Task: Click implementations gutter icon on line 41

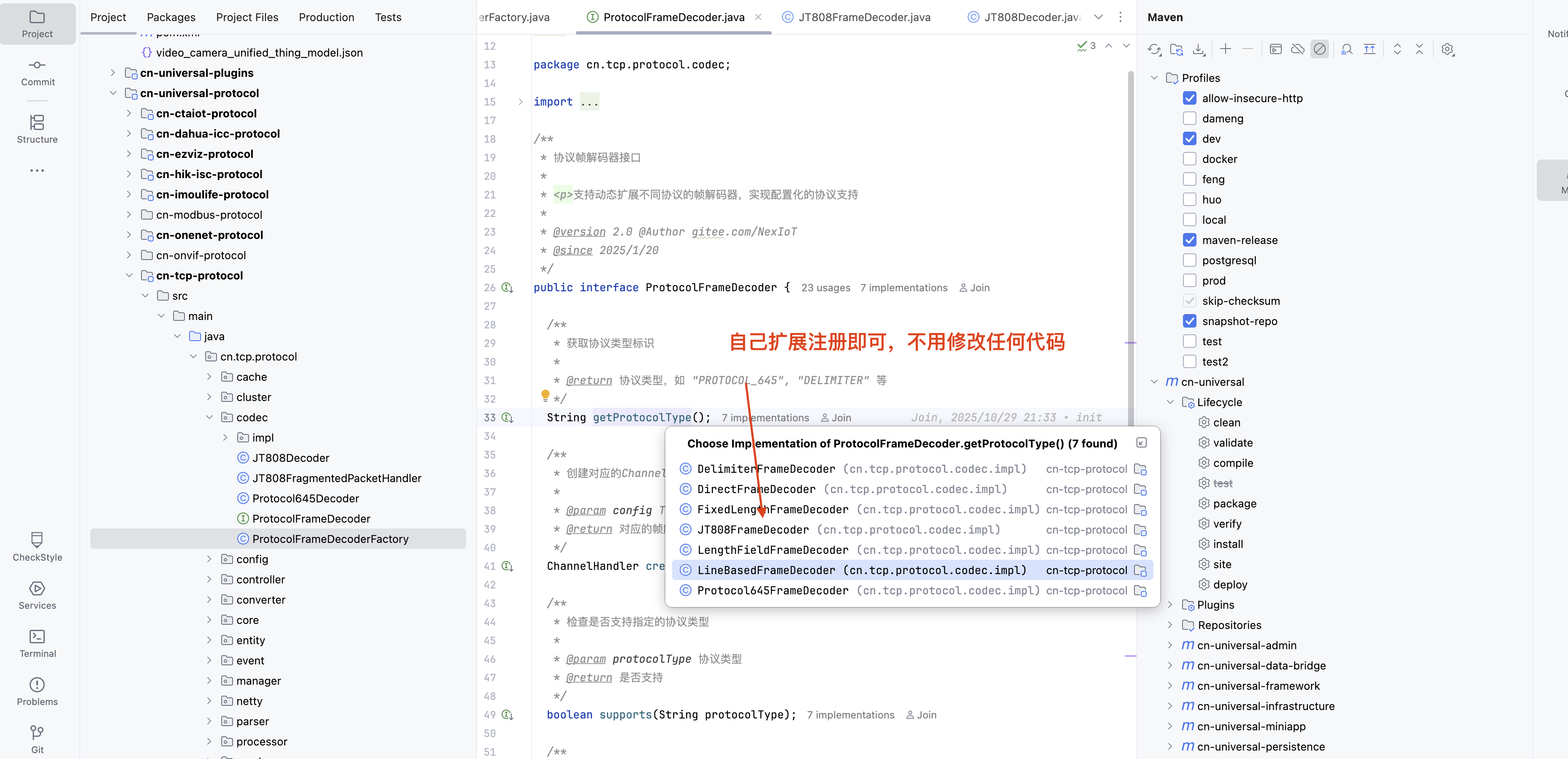Action: pyautogui.click(x=507, y=566)
